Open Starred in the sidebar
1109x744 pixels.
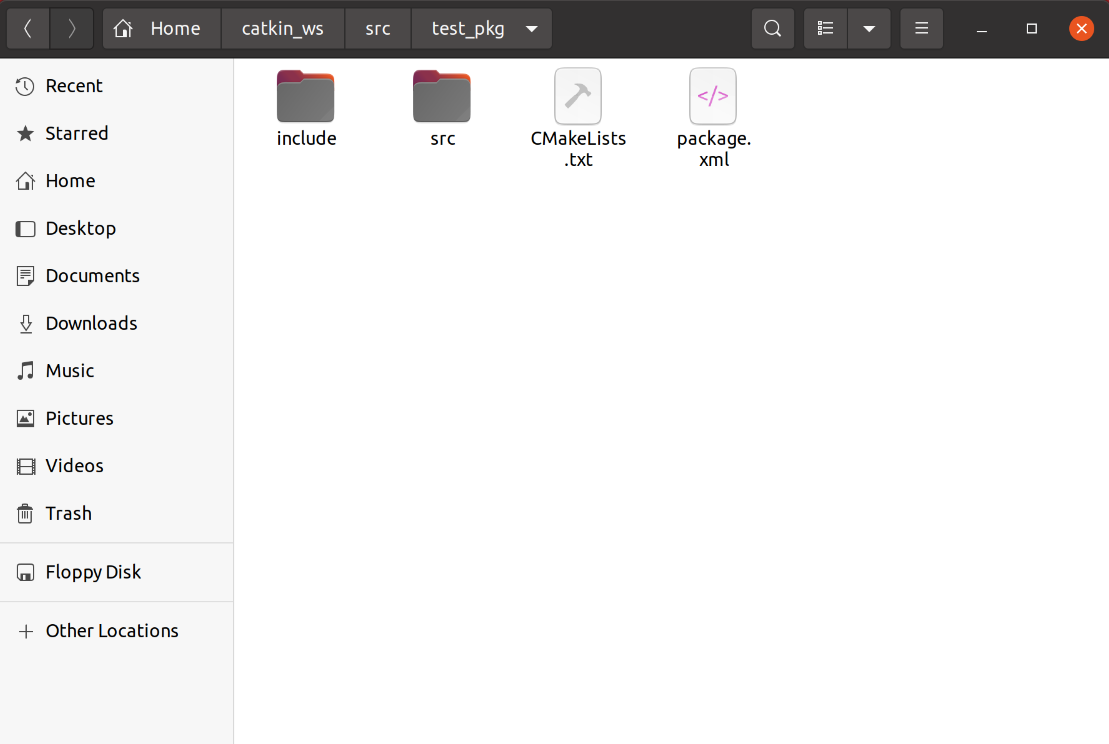117,134
